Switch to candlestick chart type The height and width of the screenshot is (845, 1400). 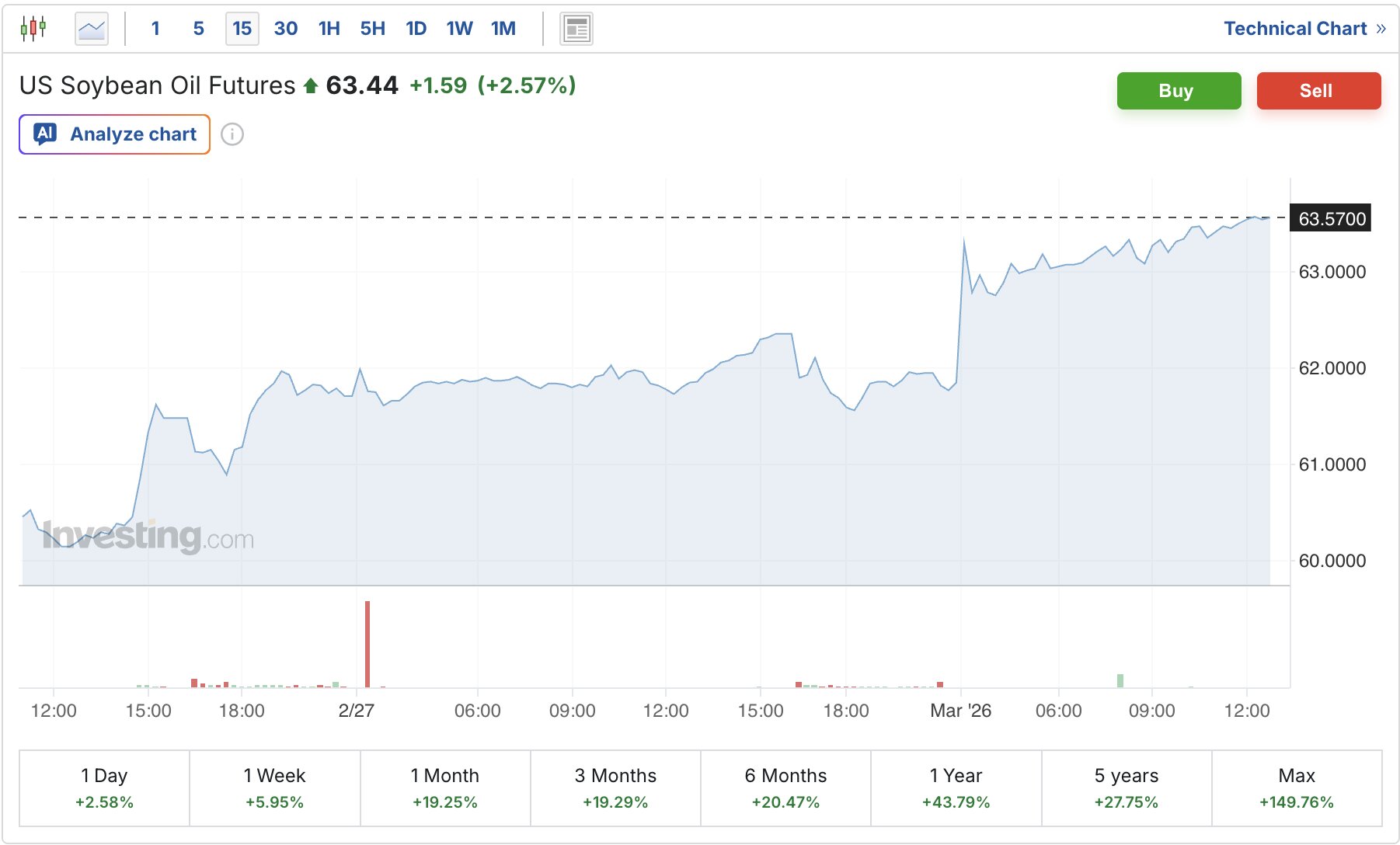tap(33, 29)
